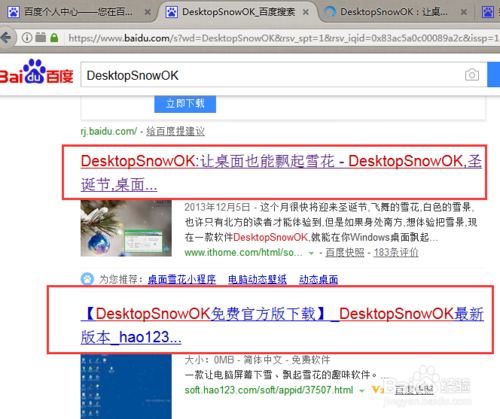Close the DesktopSnowOK_百度搜索 tab
Image resolution: width=500 pixels, height=419 pixels.
[305, 12]
